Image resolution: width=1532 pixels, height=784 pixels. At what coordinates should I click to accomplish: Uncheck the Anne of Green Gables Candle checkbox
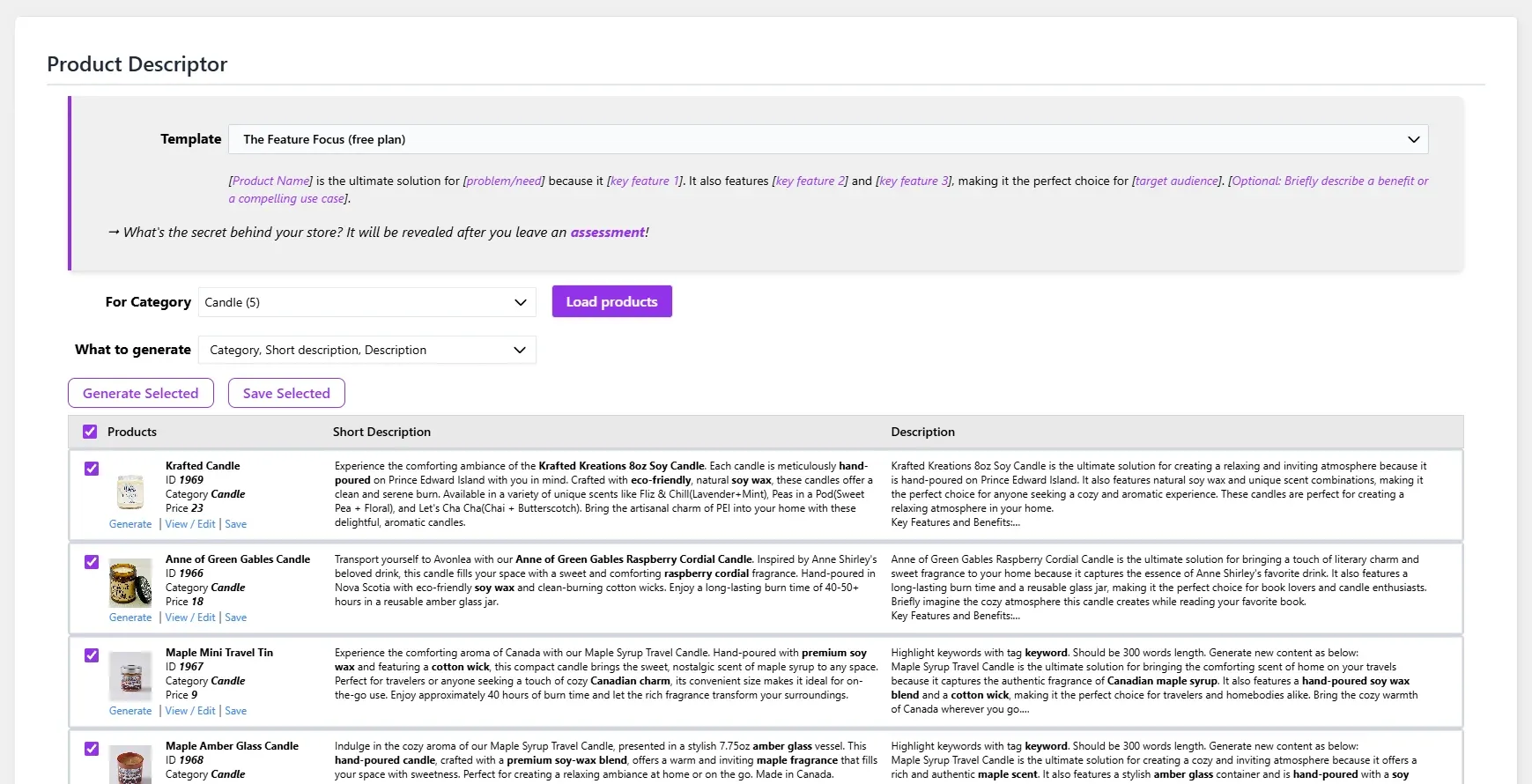point(92,562)
